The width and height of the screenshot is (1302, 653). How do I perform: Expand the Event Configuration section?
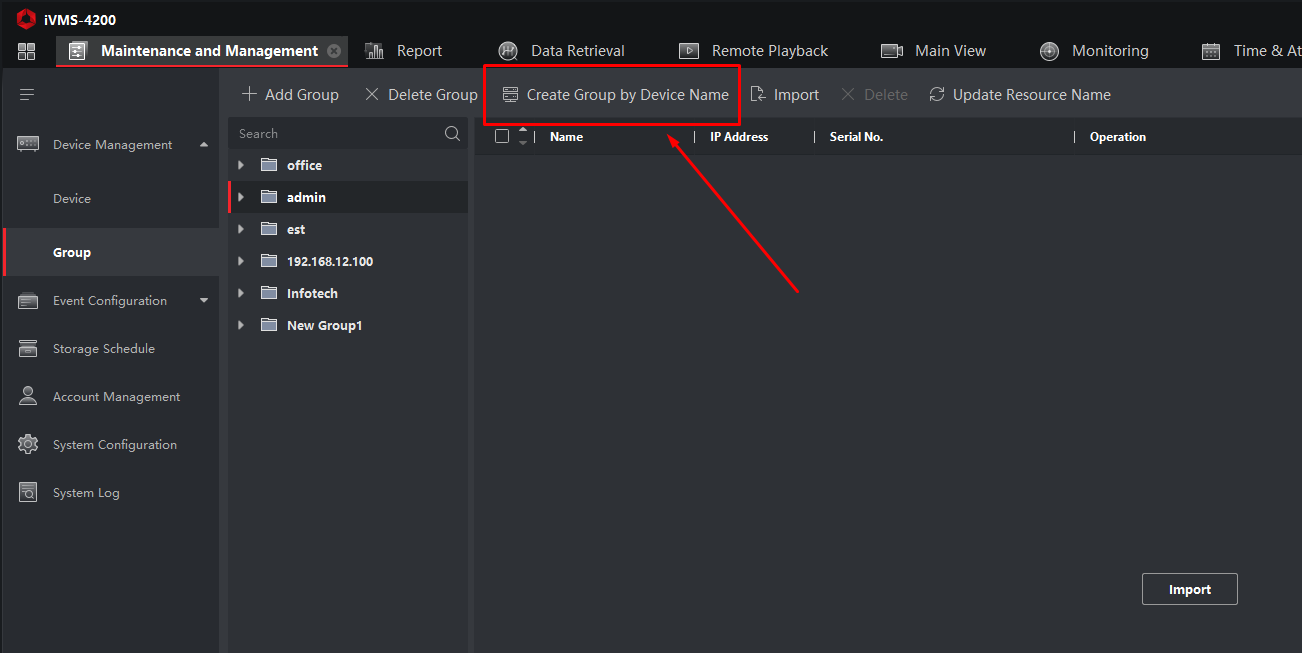pyautogui.click(x=204, y=301)
